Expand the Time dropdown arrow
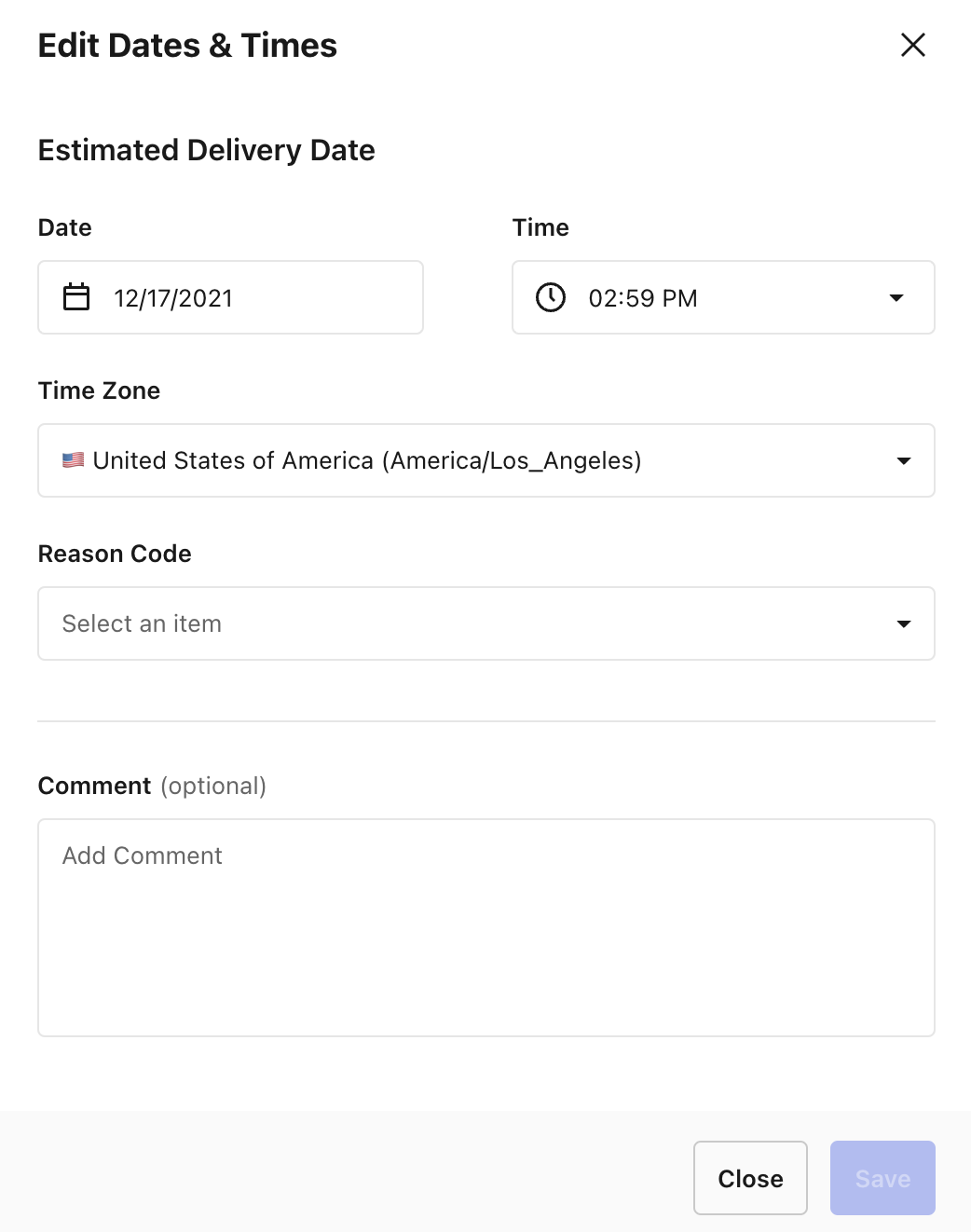The height and width of the screenshot is (1232, 971). [x=896, y=298]
